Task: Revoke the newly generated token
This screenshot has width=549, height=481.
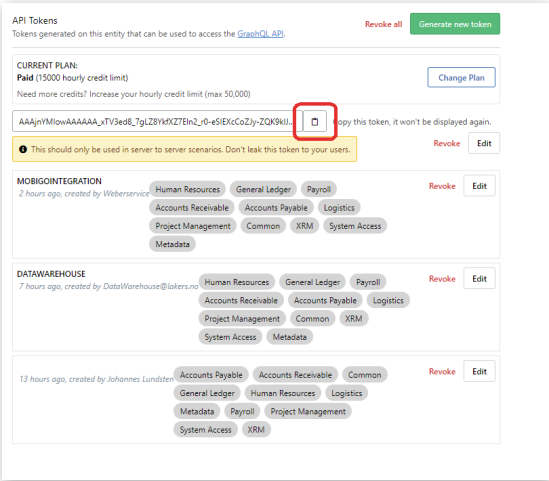Action: (x=447, y=143)
